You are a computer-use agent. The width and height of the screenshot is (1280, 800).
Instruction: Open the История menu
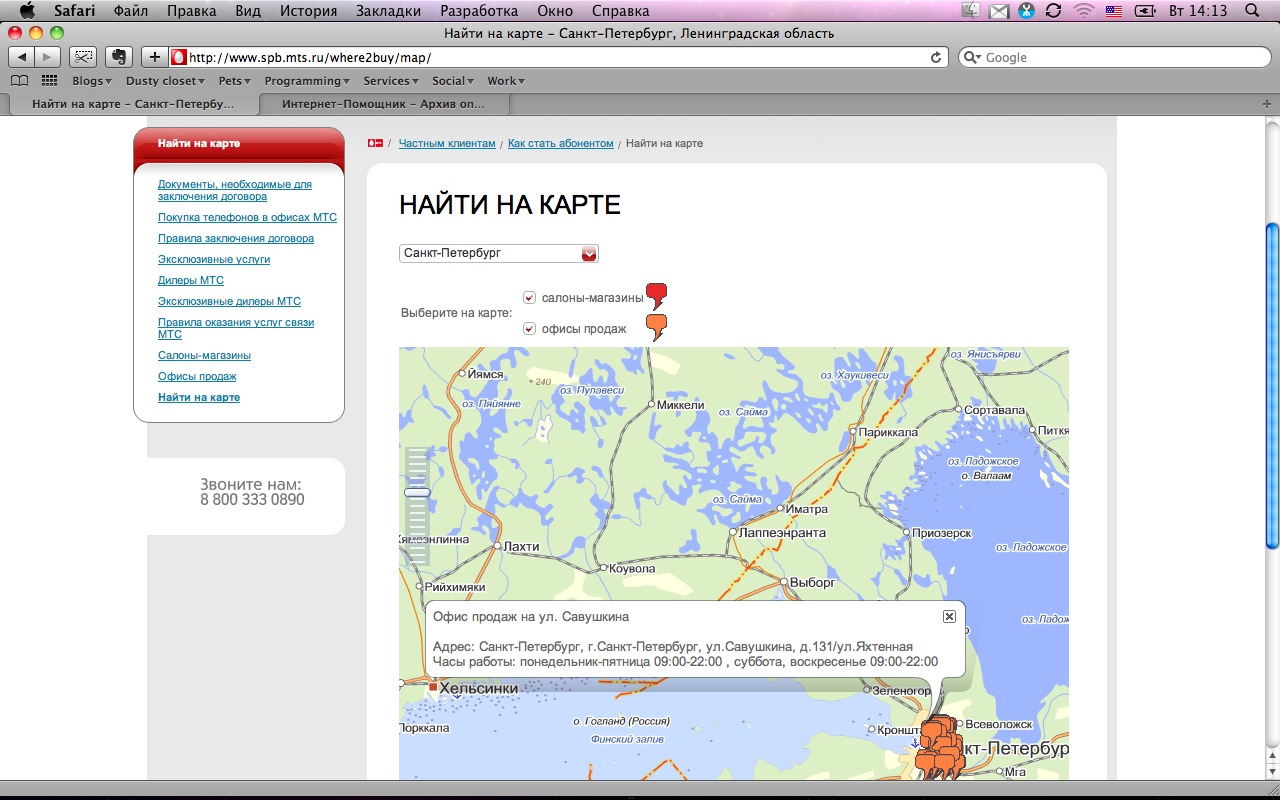point(308,11)
